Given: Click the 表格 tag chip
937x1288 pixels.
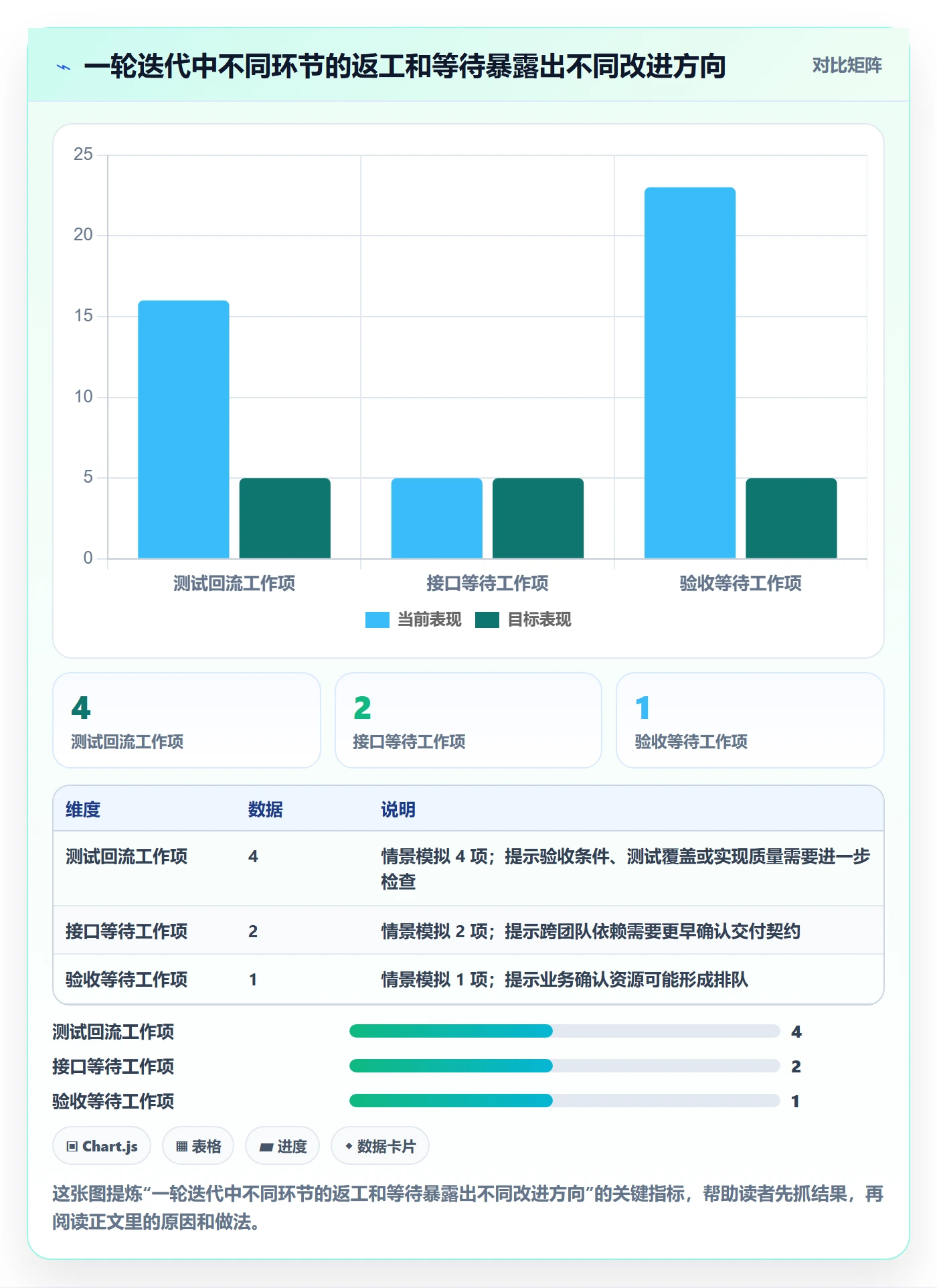Looking at the screenshot, I should [198, 1146].
